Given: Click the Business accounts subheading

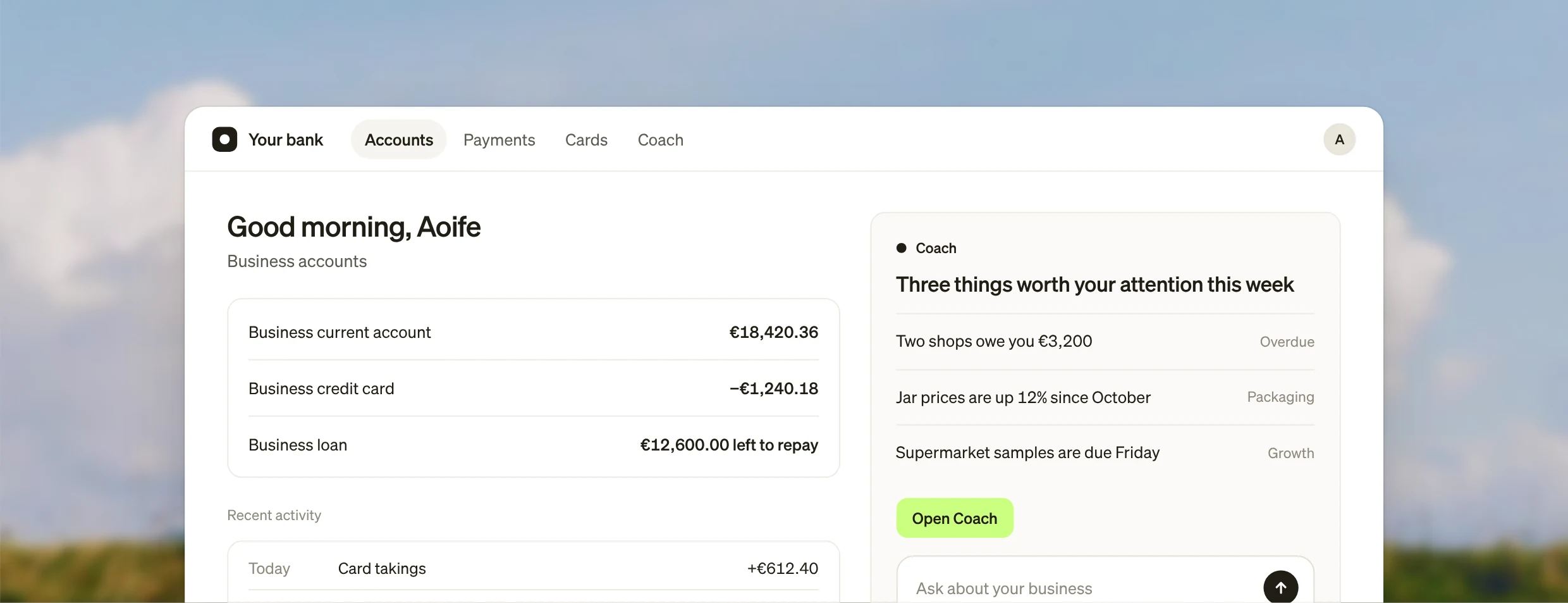Looking at the screenshot, I should [x=297, y=261].
